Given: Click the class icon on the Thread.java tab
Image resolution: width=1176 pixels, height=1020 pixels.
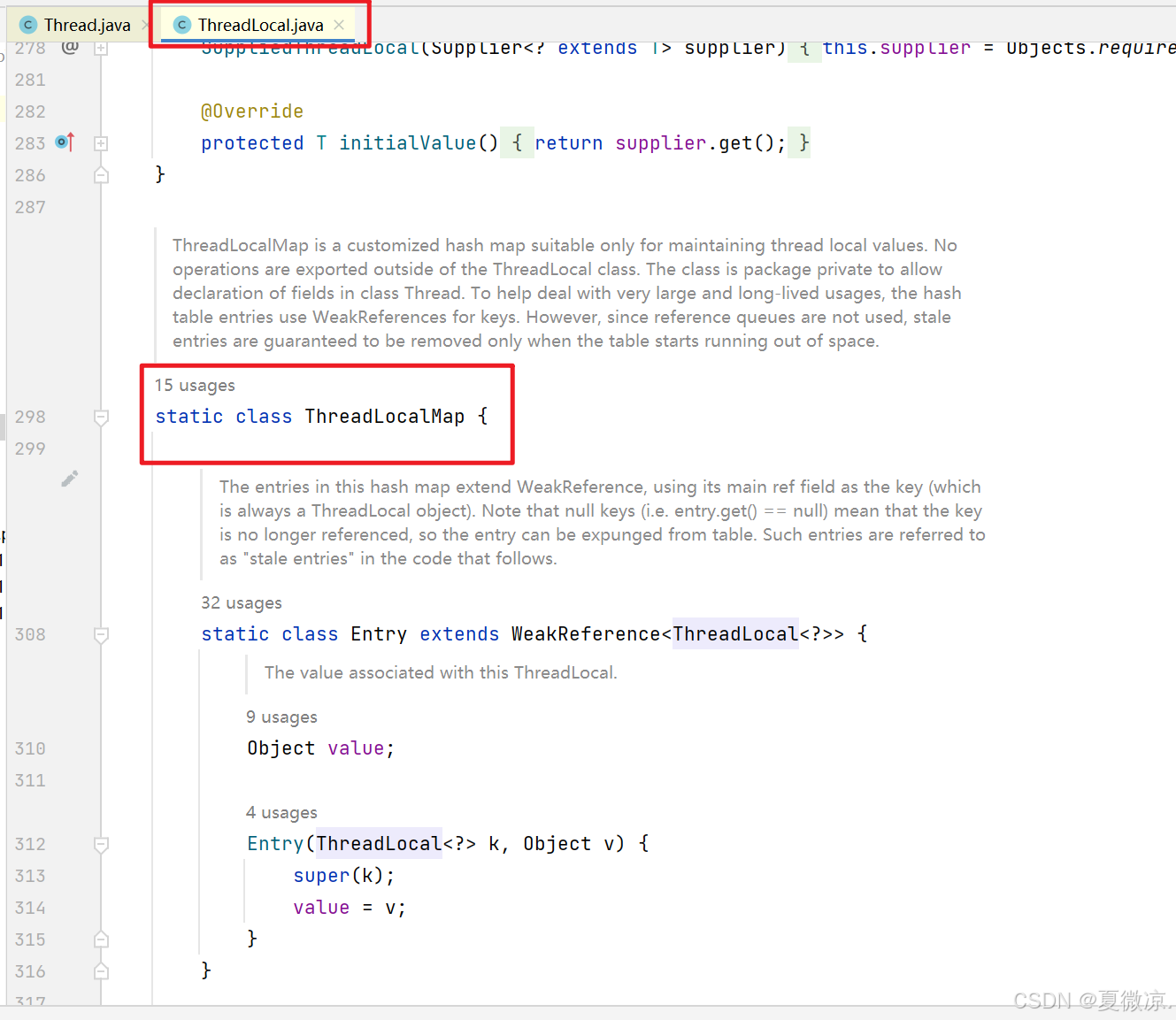Looking at the screenshot, I should pyautogui.click(x=27, y=24).
